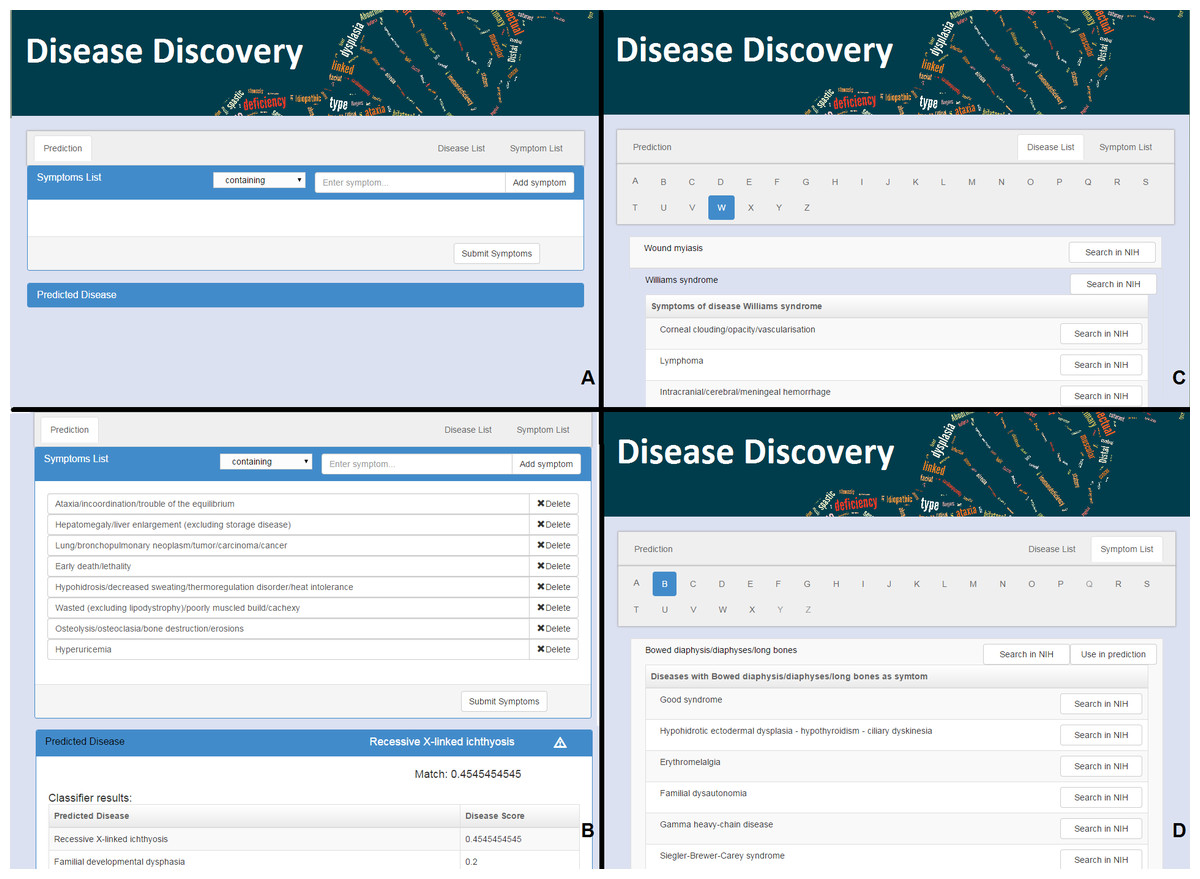The image size is (1200, 879).
Task: Search Gamma heavy-chain disease in NIH
Action: click(x=1100, y=829)
